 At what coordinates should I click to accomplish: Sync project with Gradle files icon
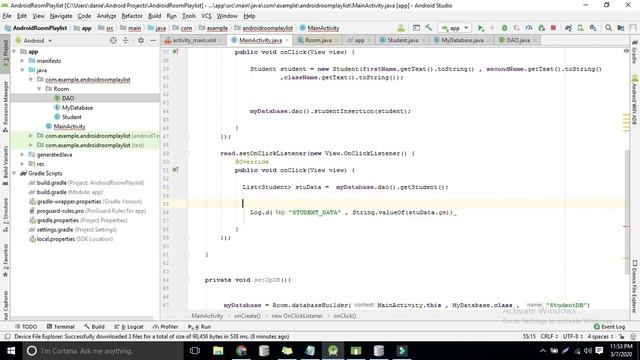coord(568,28)
